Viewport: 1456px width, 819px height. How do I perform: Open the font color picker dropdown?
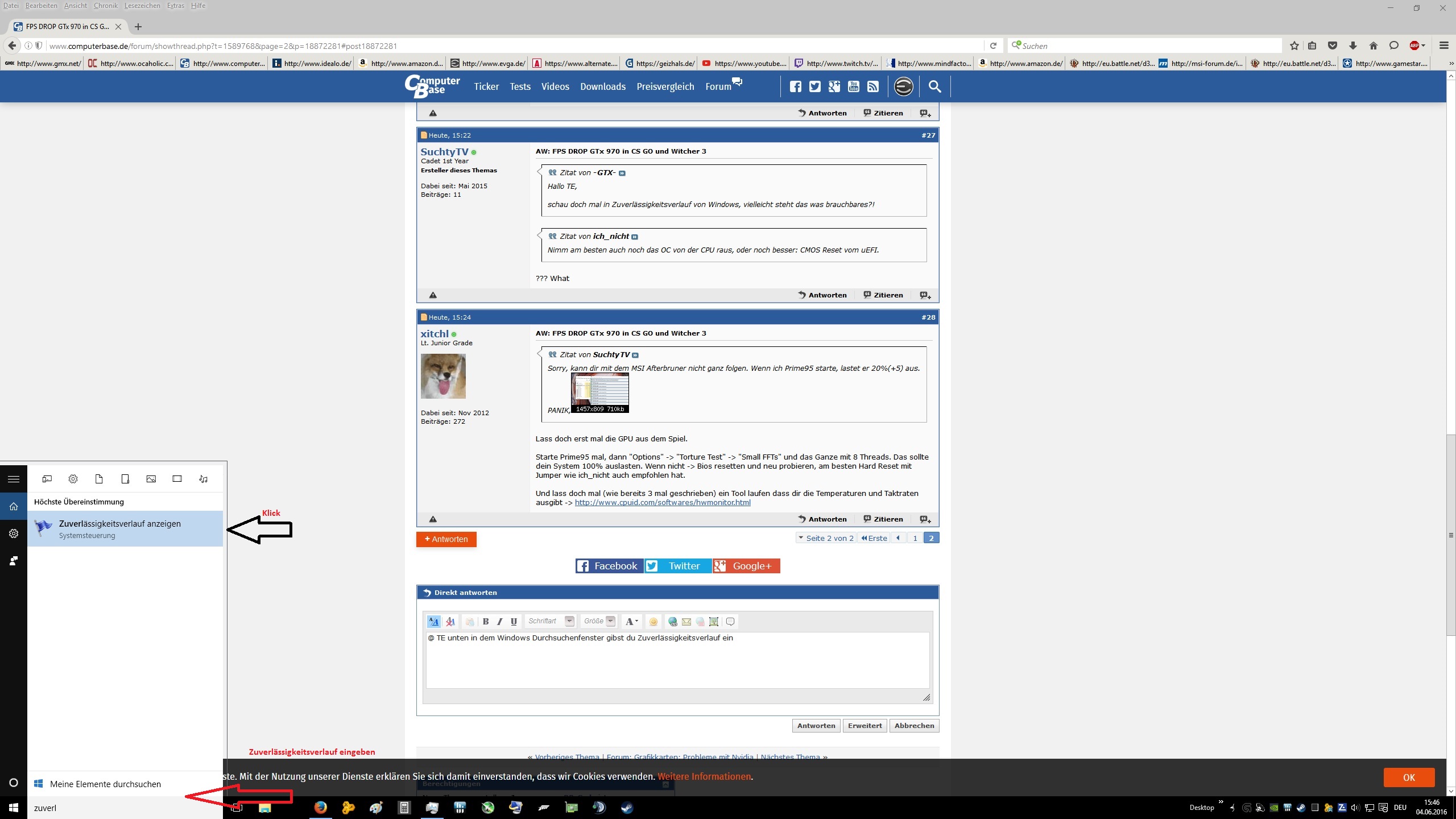click(x=631, y=622)
